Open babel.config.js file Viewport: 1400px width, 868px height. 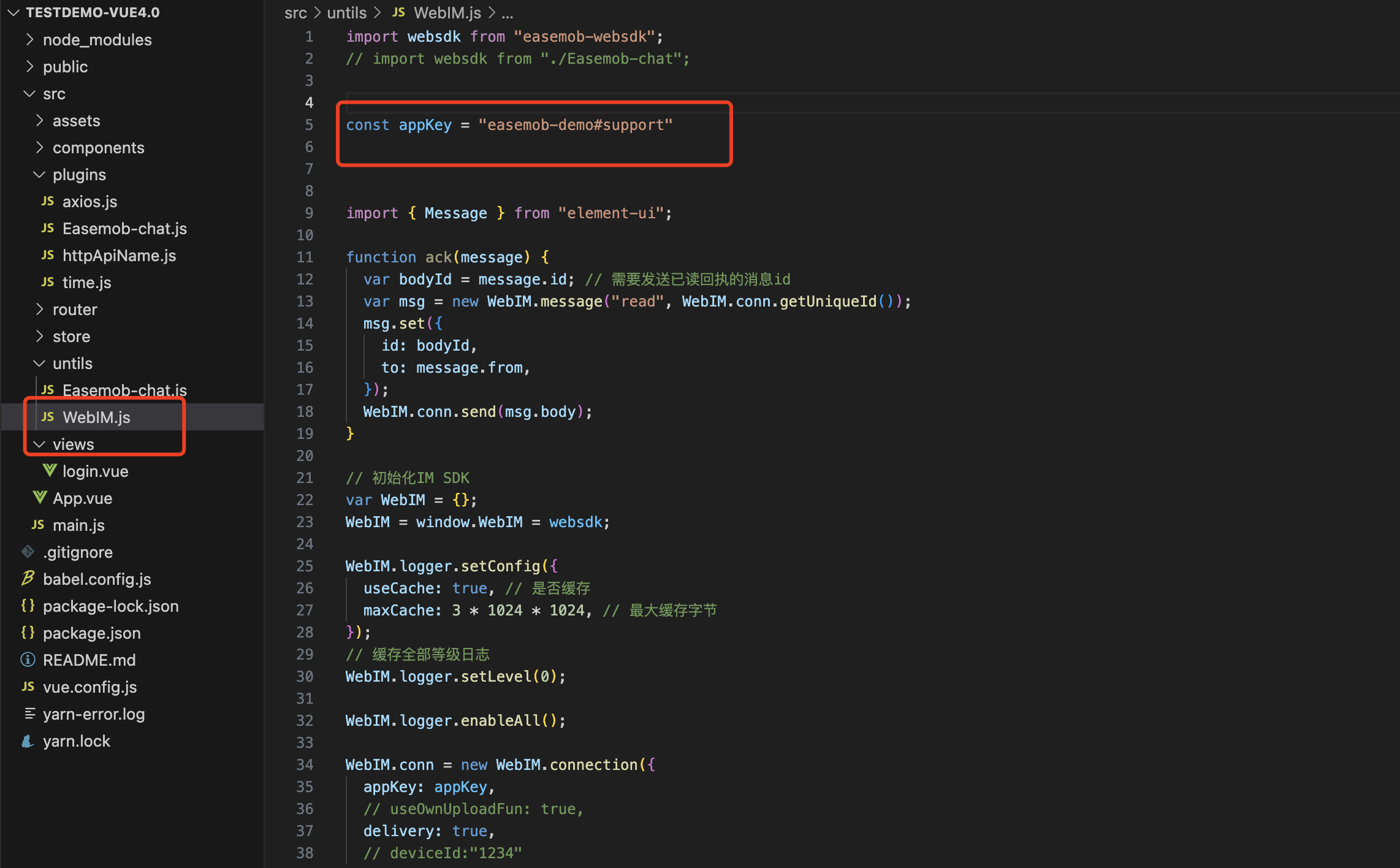click(97, 579)
